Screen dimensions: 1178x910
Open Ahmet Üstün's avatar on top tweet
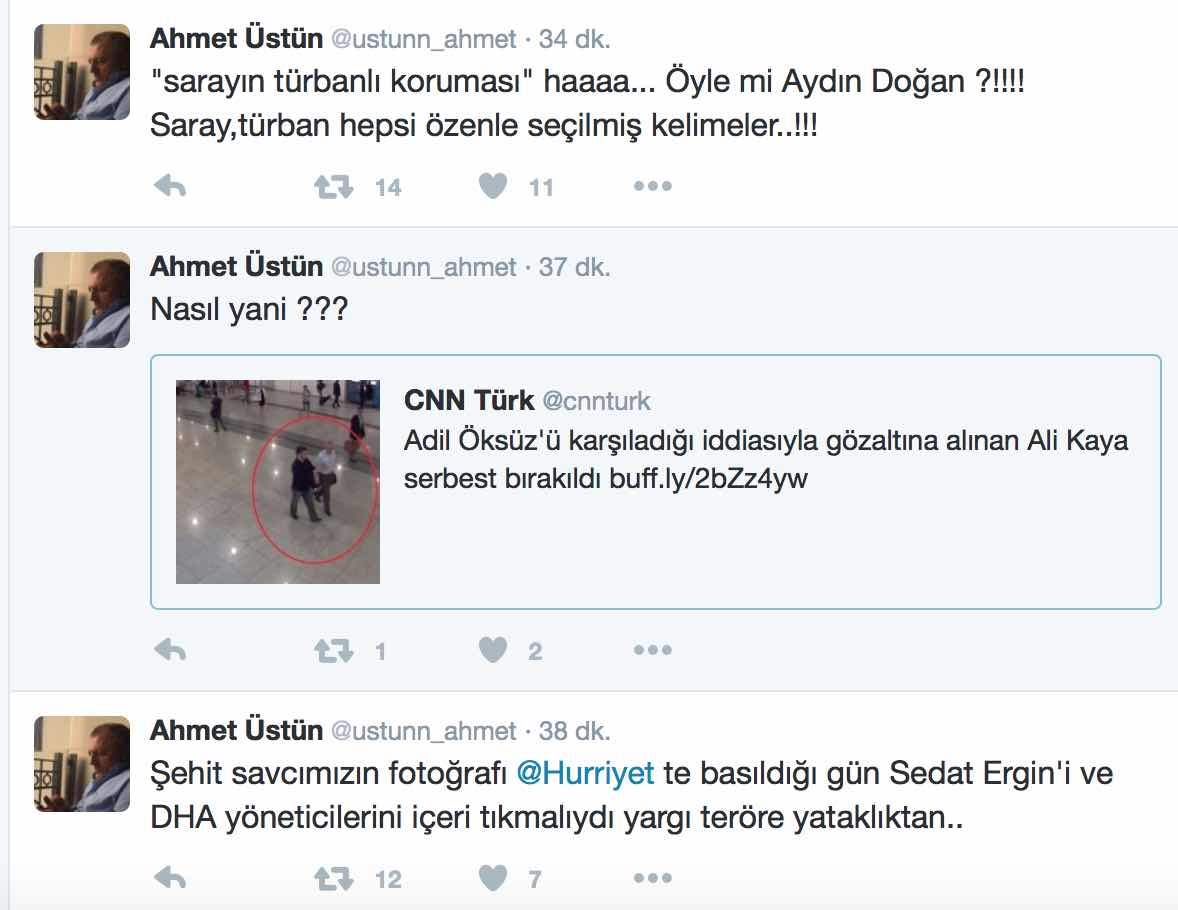click(82, 72)
